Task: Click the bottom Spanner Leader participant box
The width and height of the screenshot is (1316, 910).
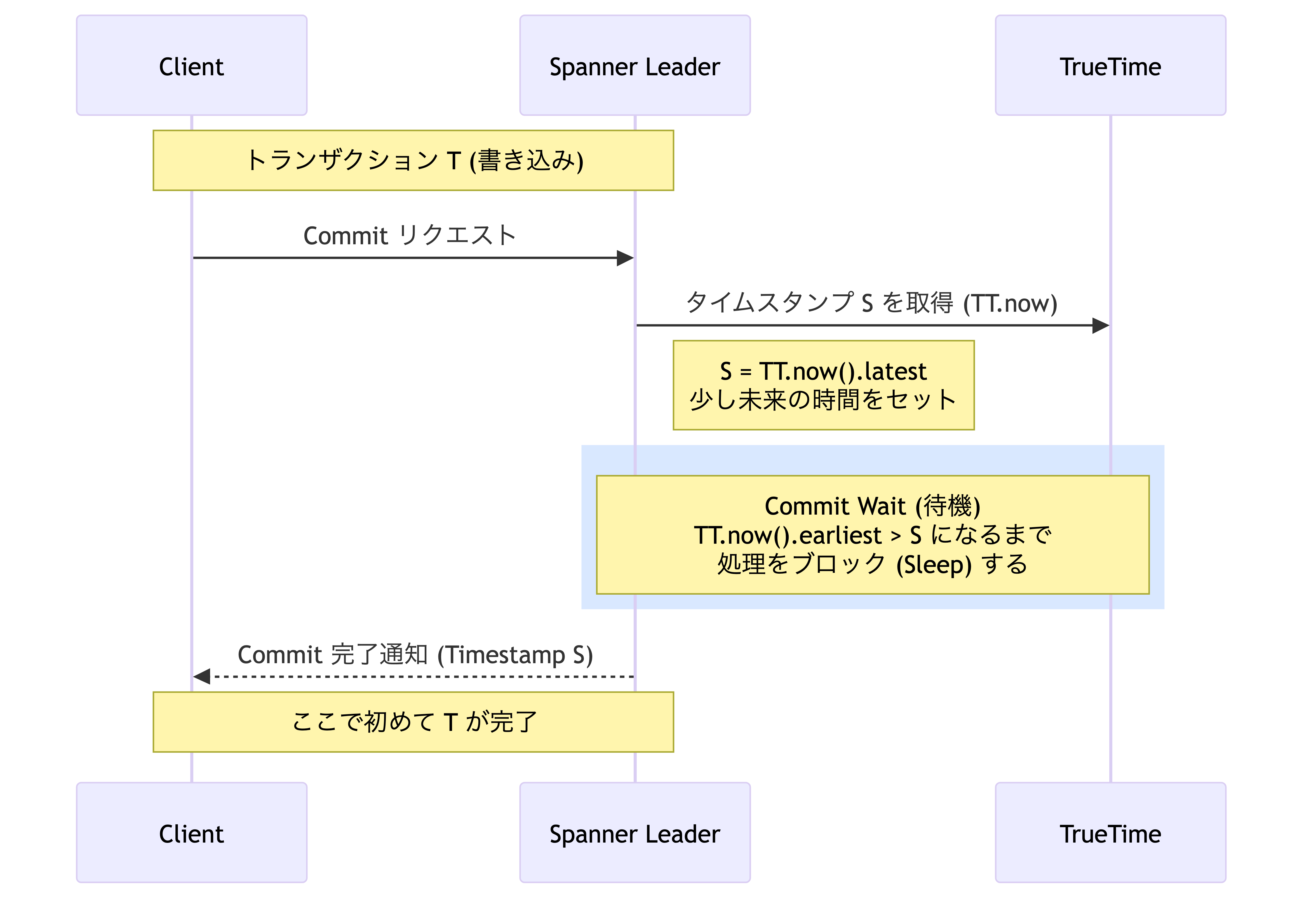Action: [634, 832]
